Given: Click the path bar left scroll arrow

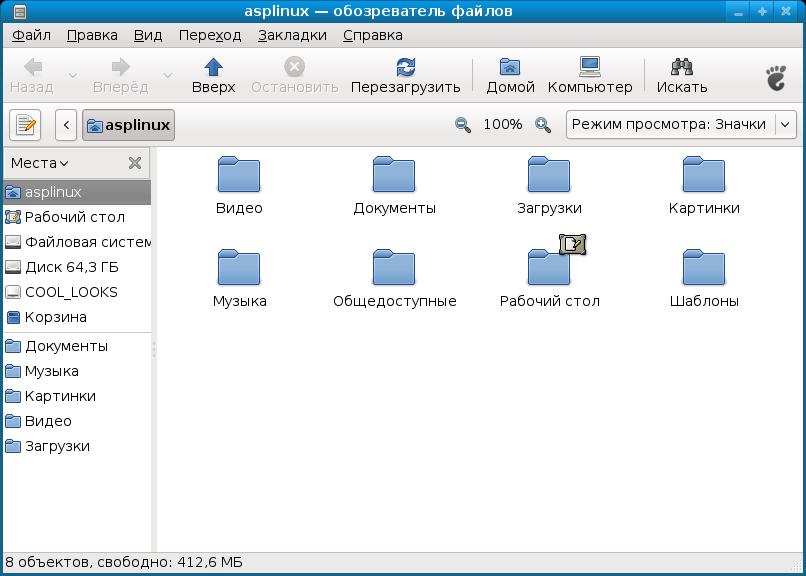Looking at the screenshot, I should click(66, 125).
